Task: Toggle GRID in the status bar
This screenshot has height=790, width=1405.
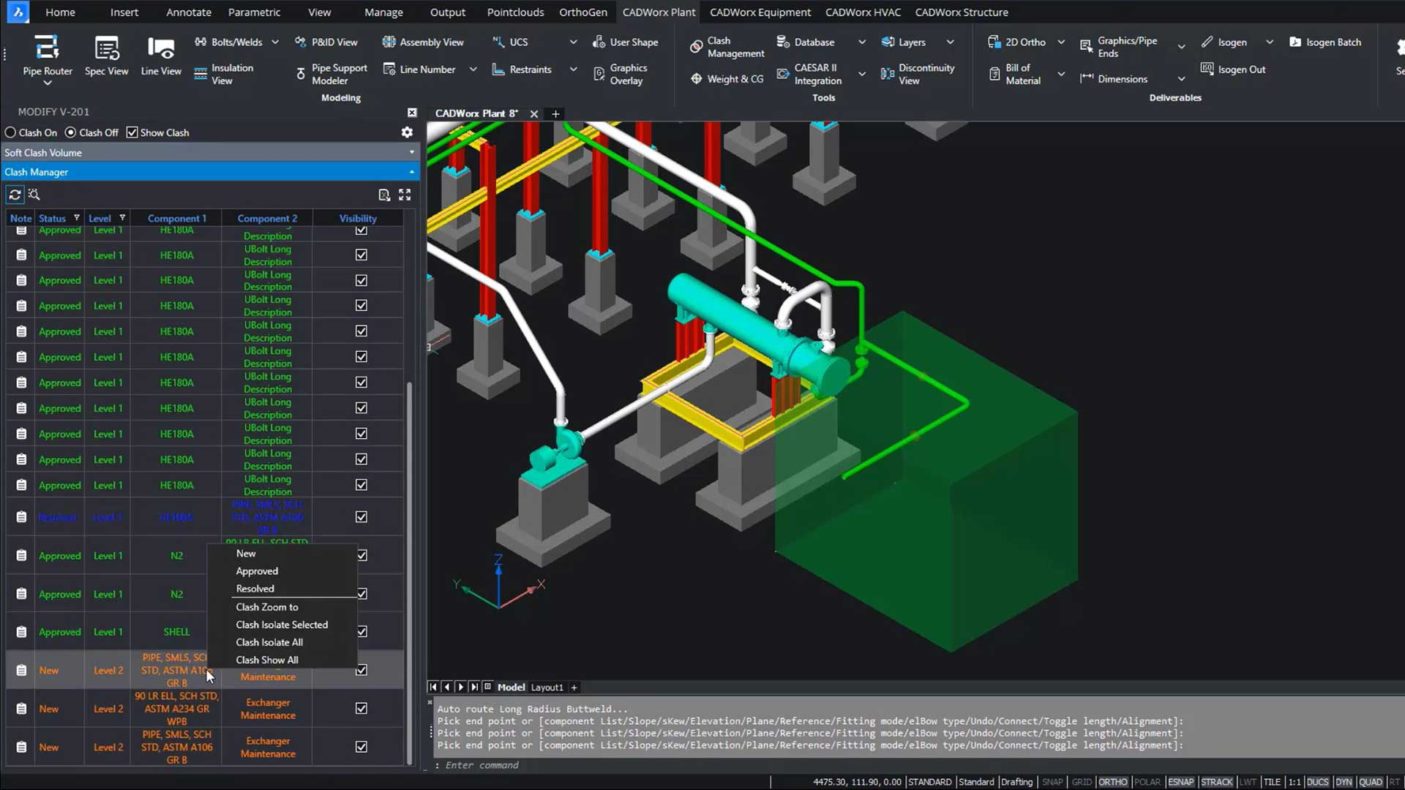Action: pos(1081,782)
